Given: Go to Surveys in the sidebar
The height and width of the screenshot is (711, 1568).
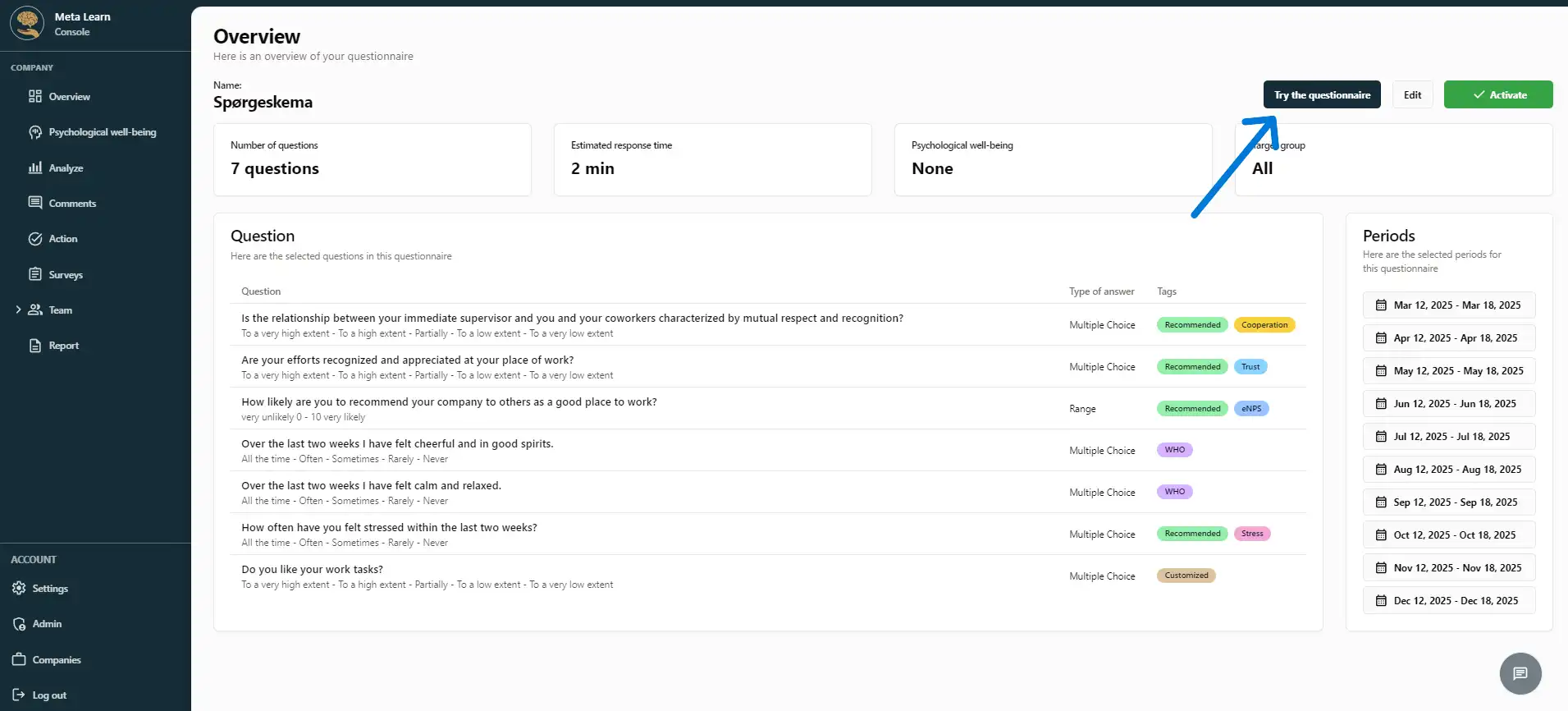Looking at the screenshot, I should tap(66, 275).
